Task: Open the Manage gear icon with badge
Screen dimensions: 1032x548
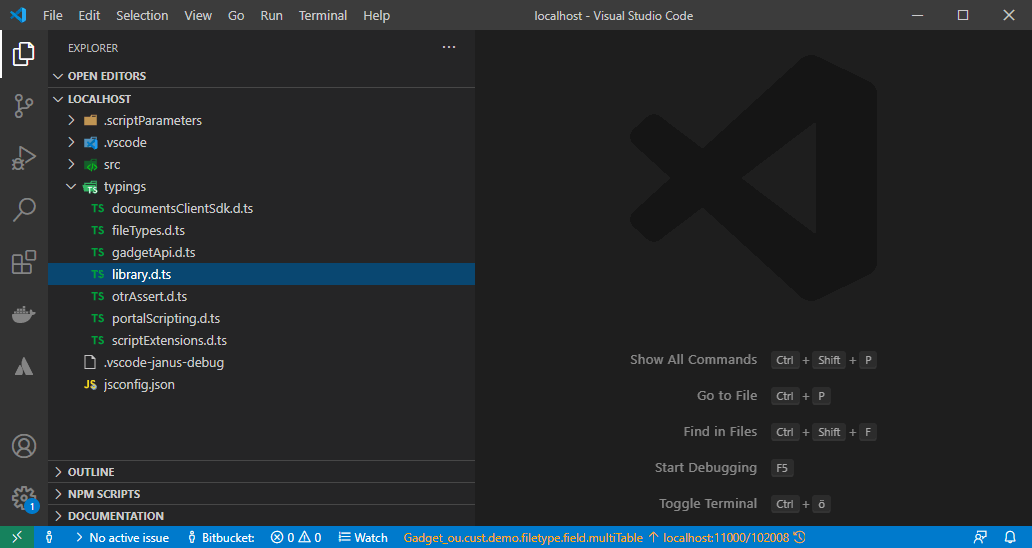Action: coord(24,498)
